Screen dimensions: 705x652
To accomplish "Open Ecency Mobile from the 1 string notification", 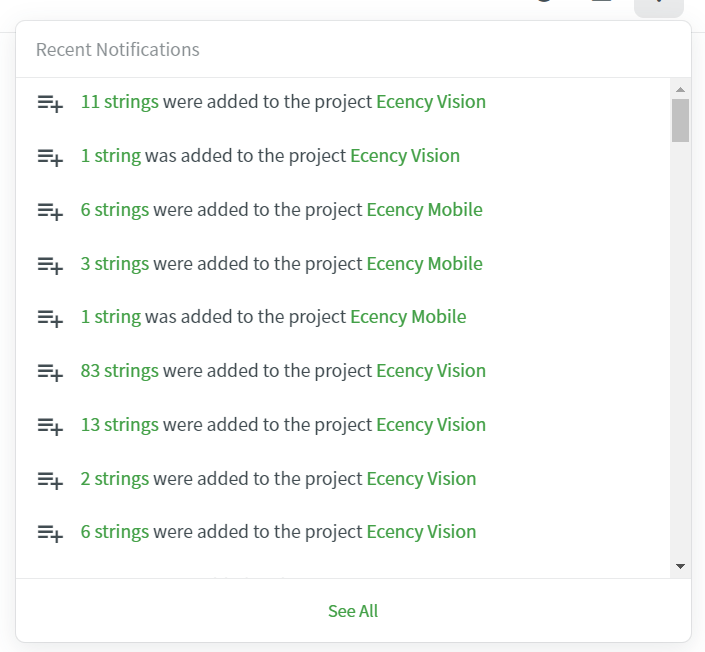I will [408, 317].
